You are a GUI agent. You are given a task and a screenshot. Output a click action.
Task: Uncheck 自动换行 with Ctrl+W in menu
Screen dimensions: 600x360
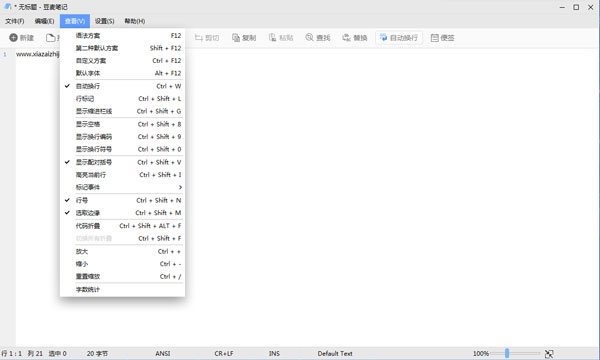pyautogui.click(x=122, y=86)
